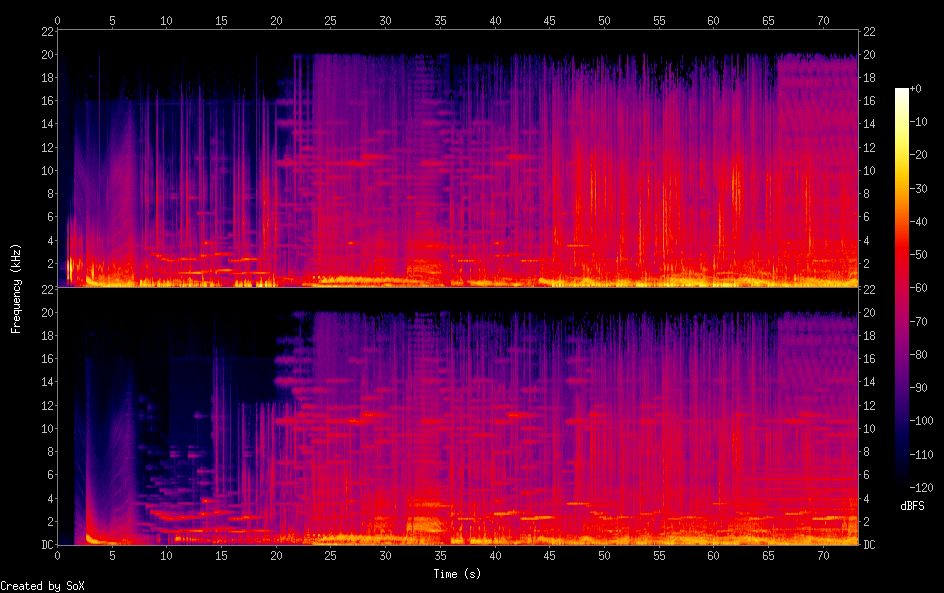The width and height of the screenshot is (944, 593).
Task: Click the 10 kHz label on the lower channel's right axis
Action: click(869, 428)
